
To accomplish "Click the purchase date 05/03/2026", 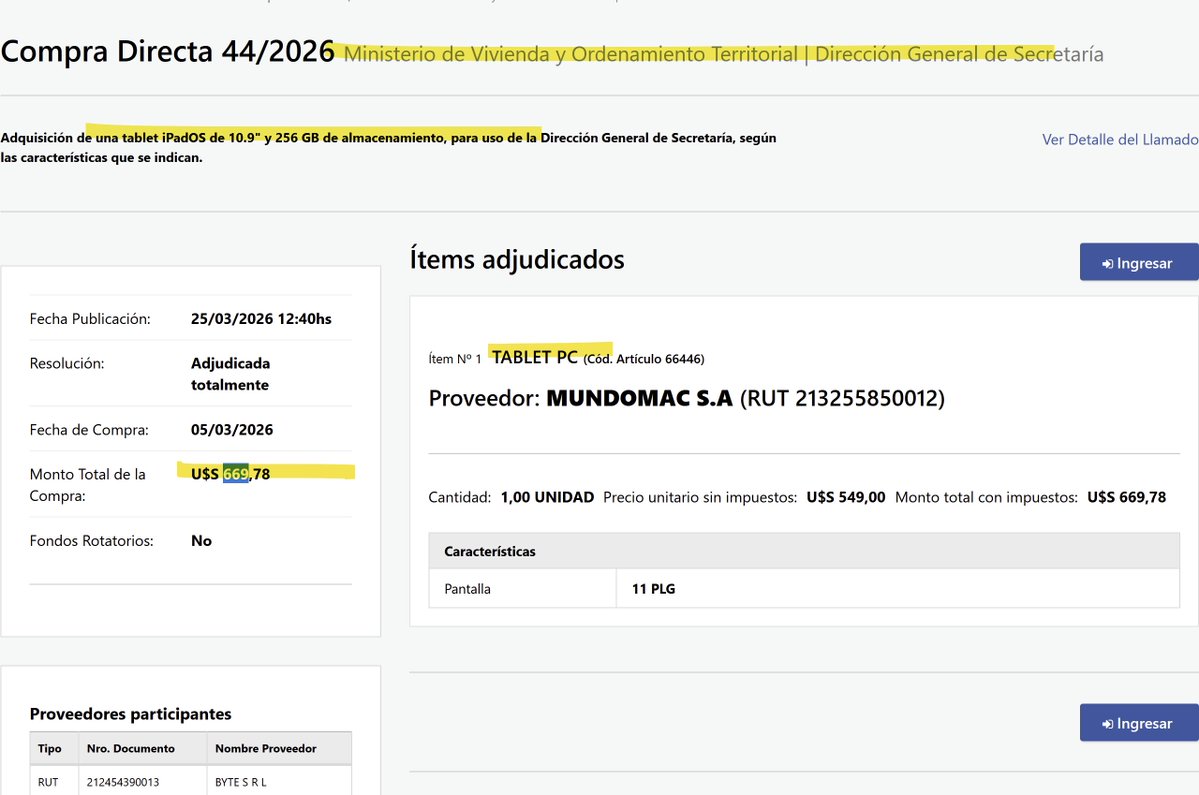I will coord(232,430).
